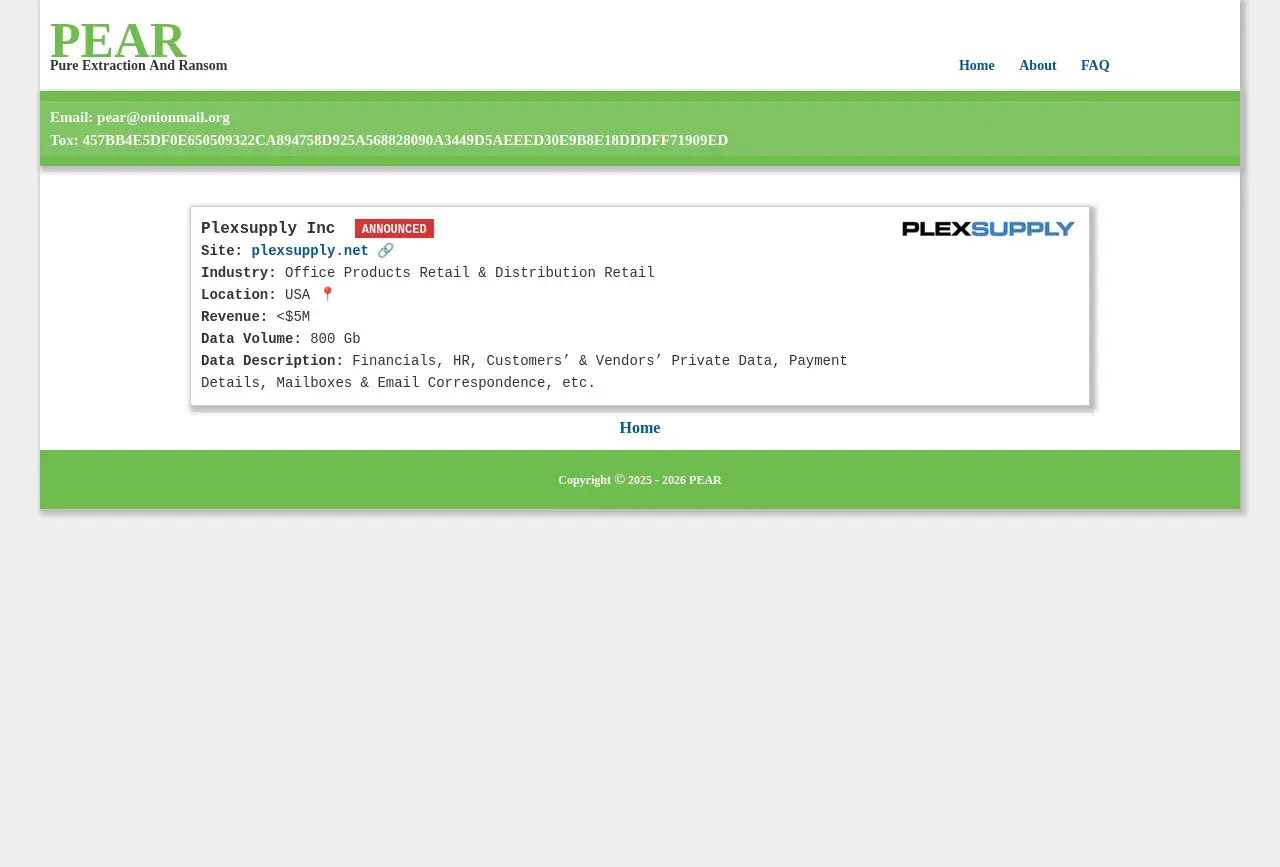Click the location pin icon after USA
Screen dimensions: 1280x867
pyautogui.click(x=327, y=295)
